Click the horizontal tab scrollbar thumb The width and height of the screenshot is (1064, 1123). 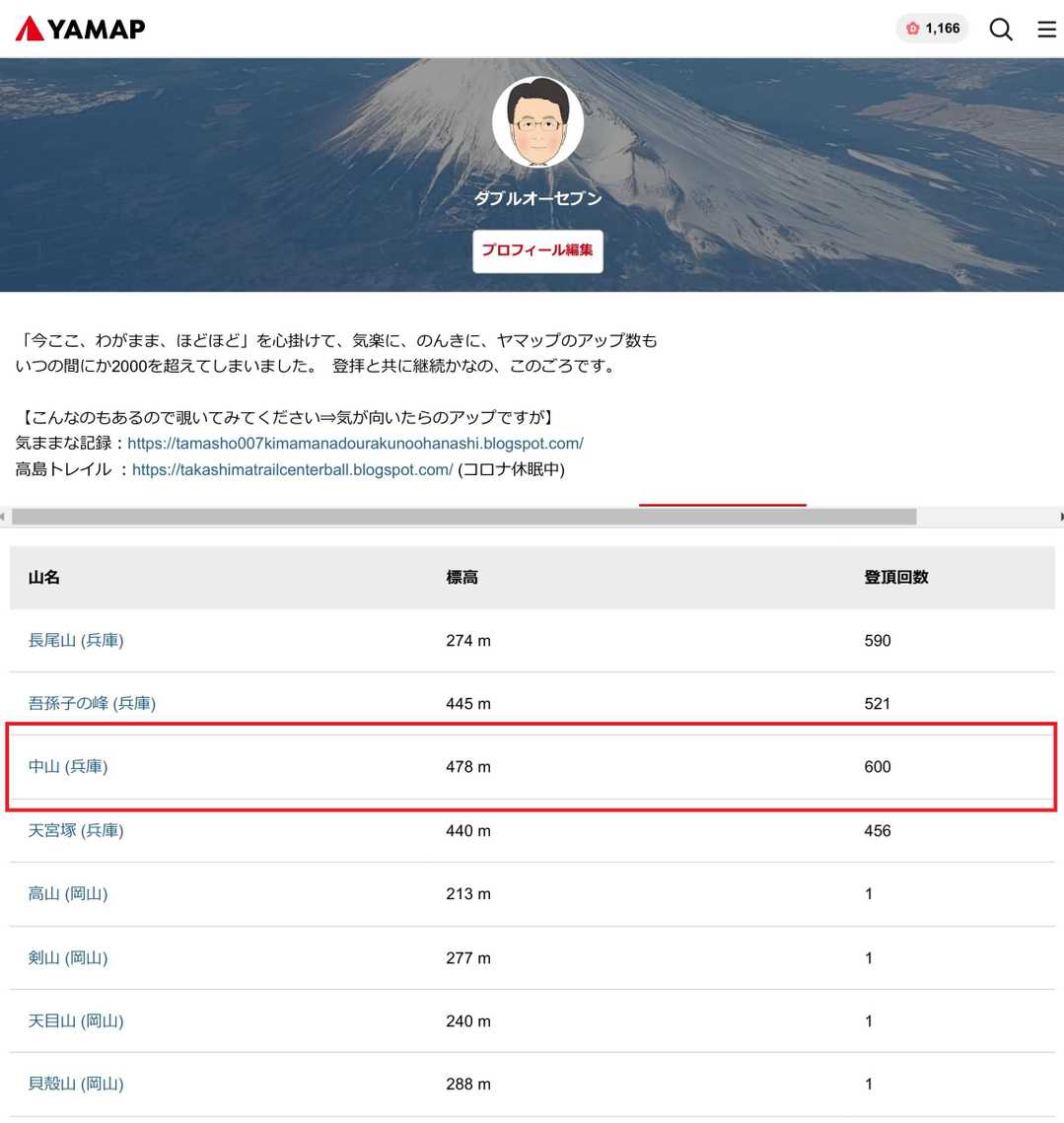point(463,517)
